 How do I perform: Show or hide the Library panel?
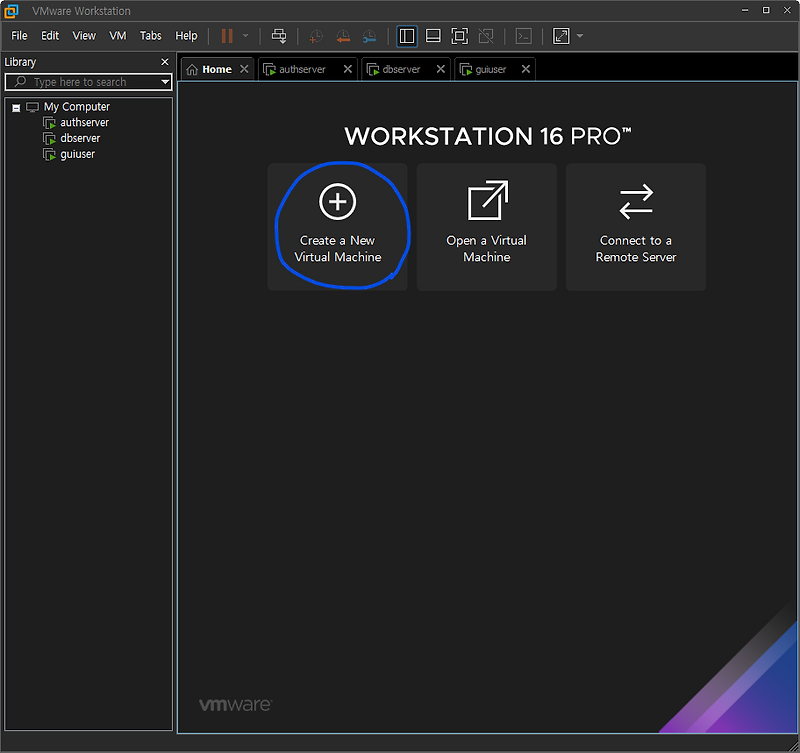(x=406, y=36)
